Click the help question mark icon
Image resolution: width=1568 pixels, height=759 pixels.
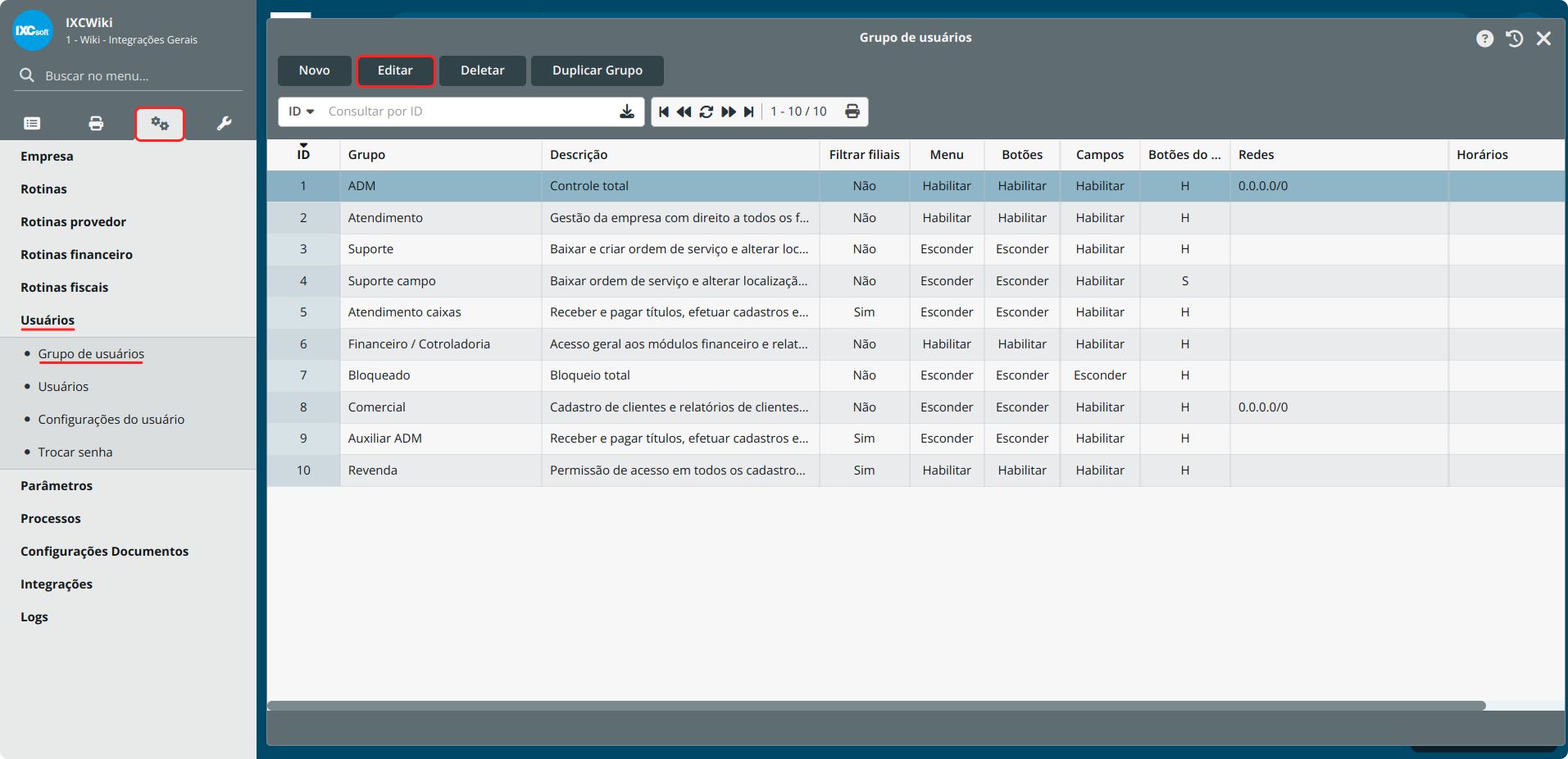point(1484,39)
